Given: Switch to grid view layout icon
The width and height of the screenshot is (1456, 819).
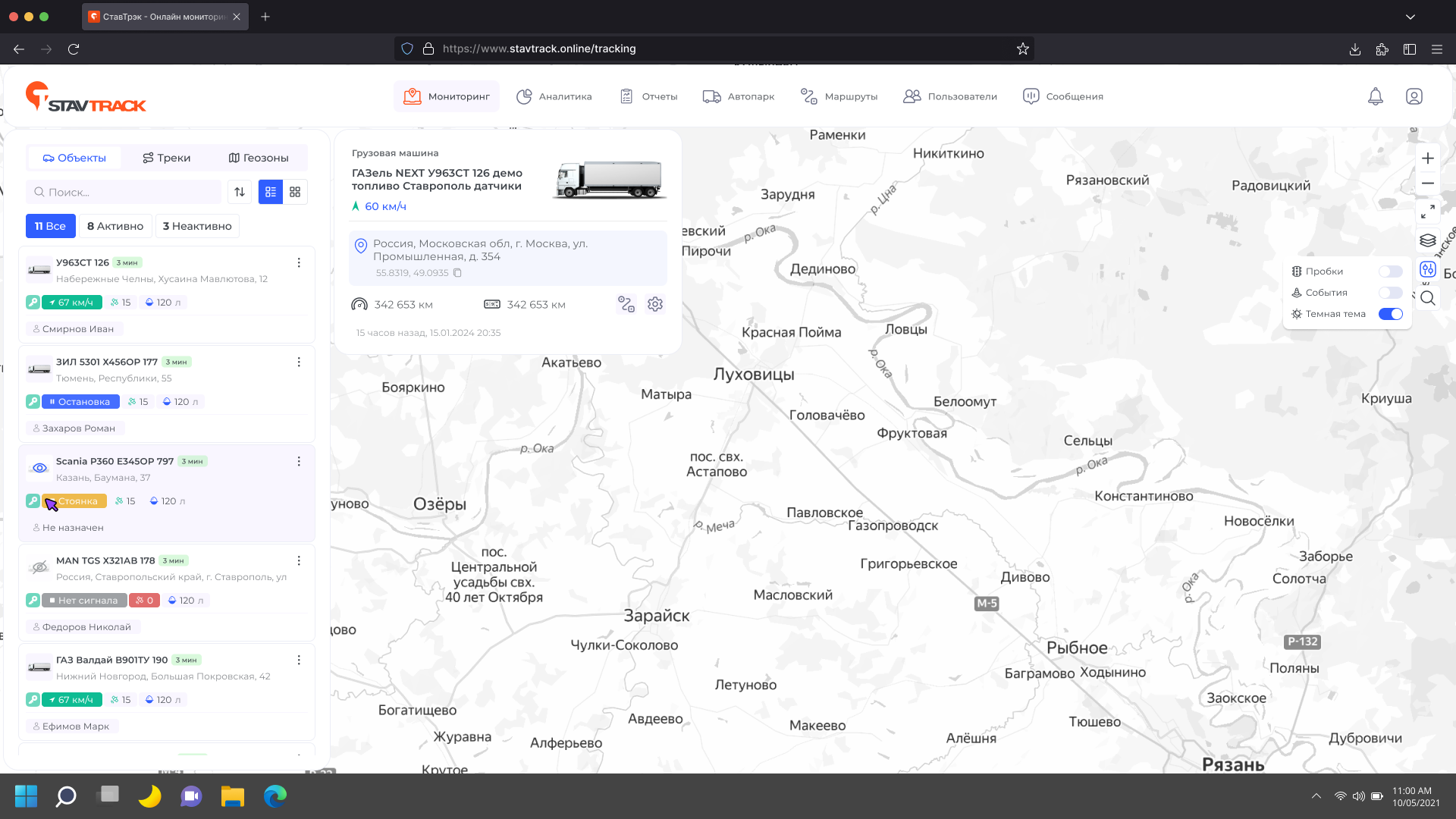Looking at the screenshot, I should point(295,192).
